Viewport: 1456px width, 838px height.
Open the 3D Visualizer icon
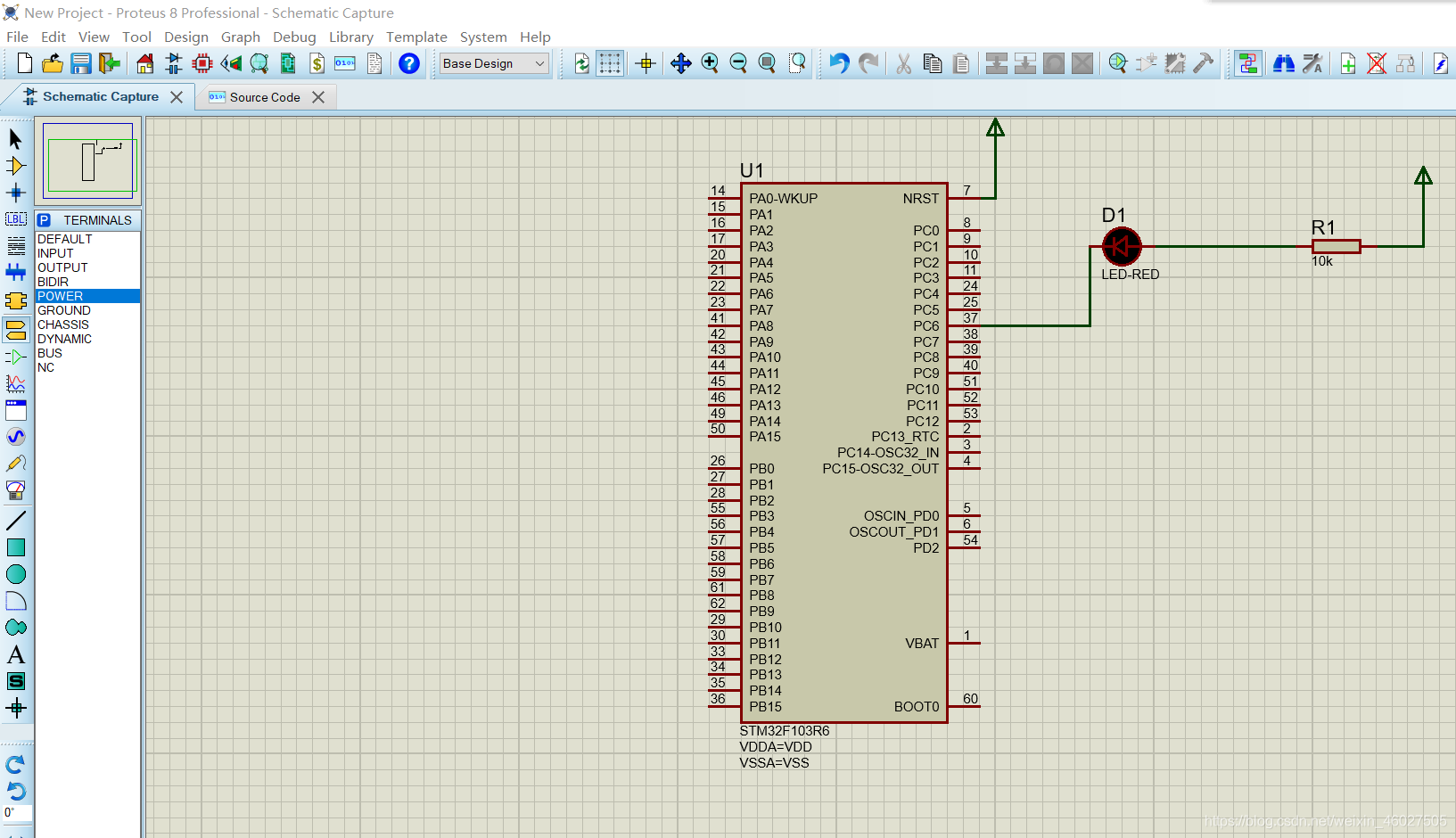[231, 63]
